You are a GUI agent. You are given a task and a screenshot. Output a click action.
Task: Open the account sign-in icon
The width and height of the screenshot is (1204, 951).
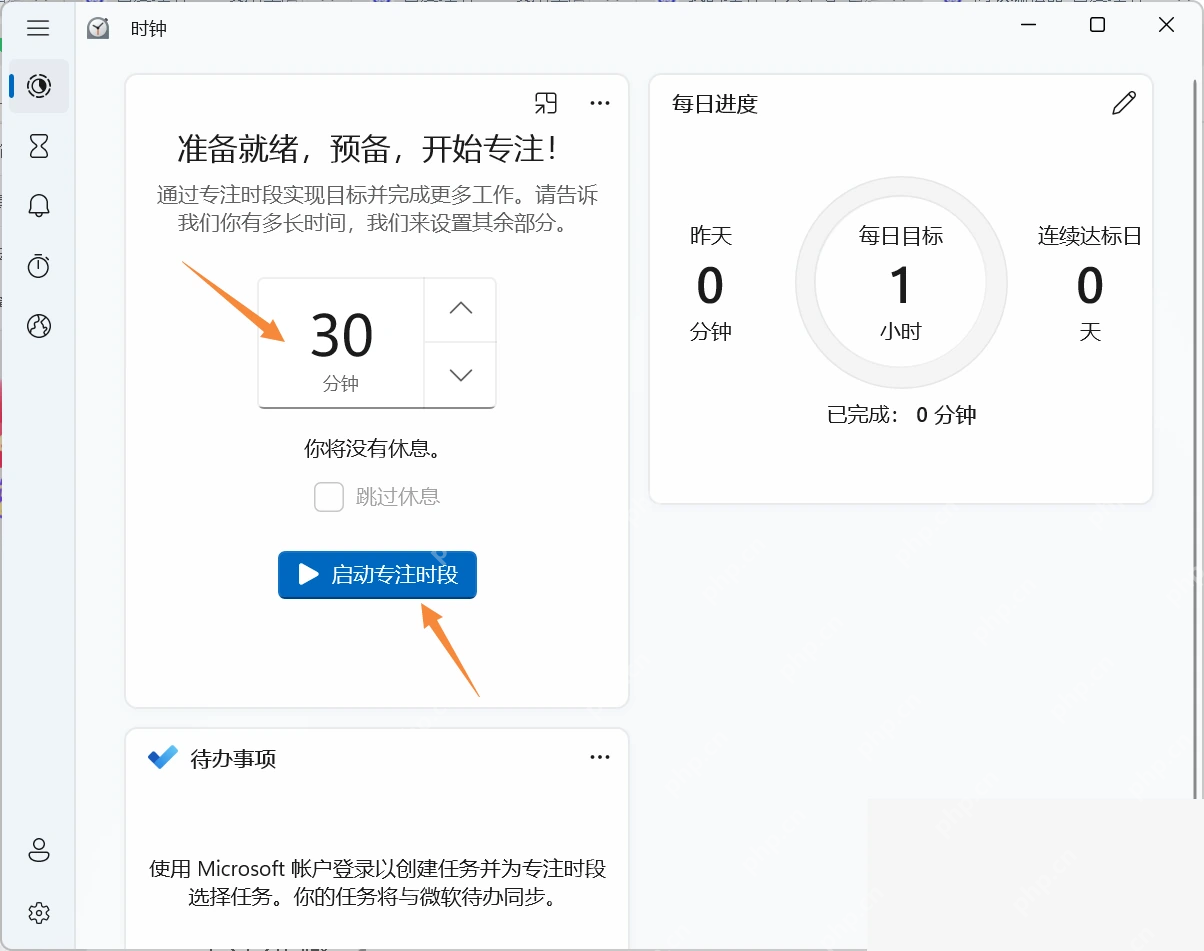point(39,851)
